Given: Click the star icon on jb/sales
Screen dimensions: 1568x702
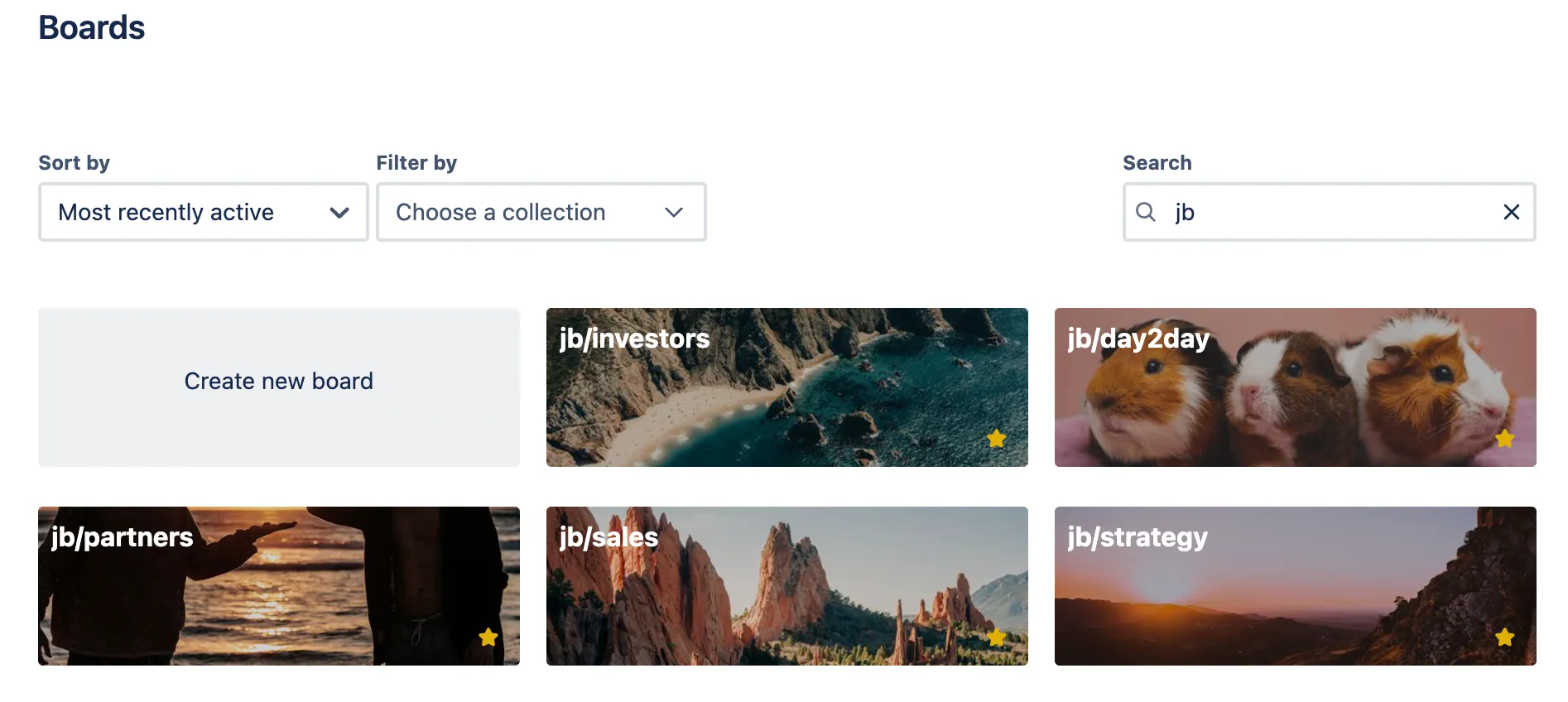Looking at the screenshot, I should (996, 637).
